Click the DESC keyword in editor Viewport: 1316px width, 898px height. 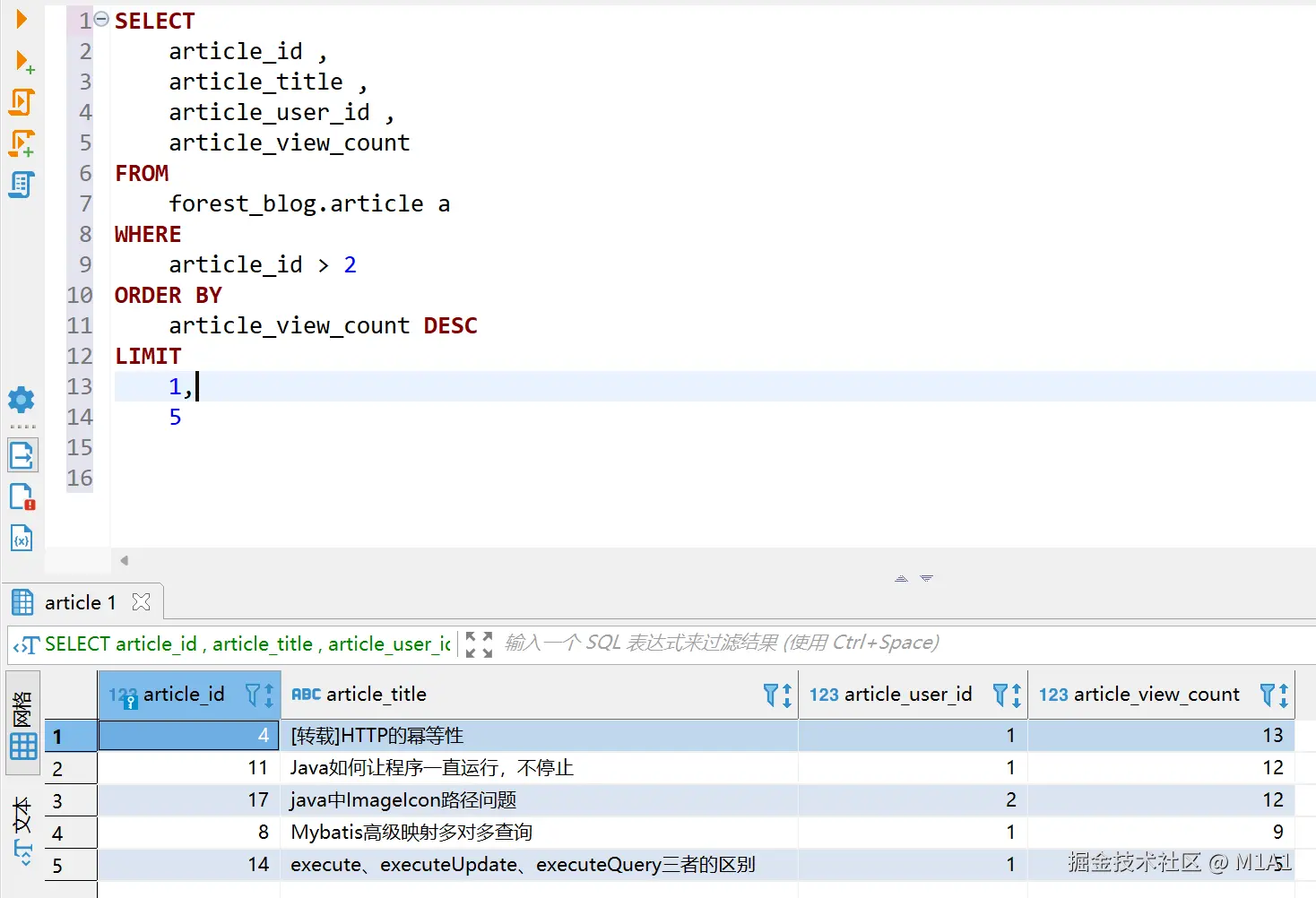(451, 325)
